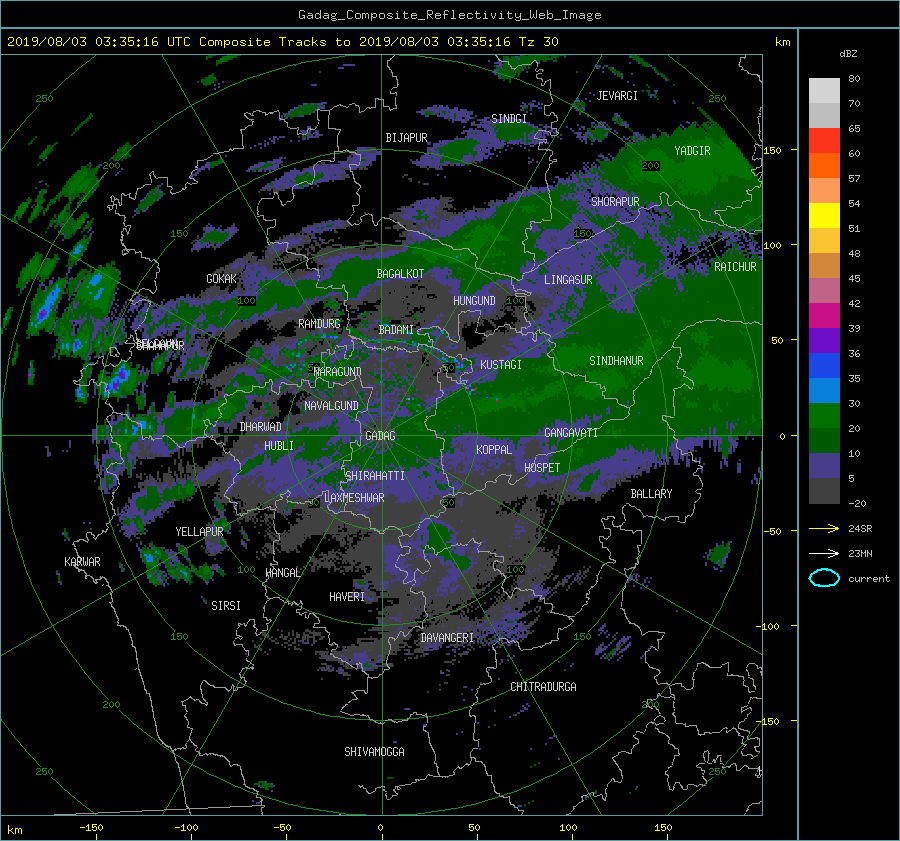Click the -150 tick on bottom axis
Screen dimensions: 900x841
91,828
